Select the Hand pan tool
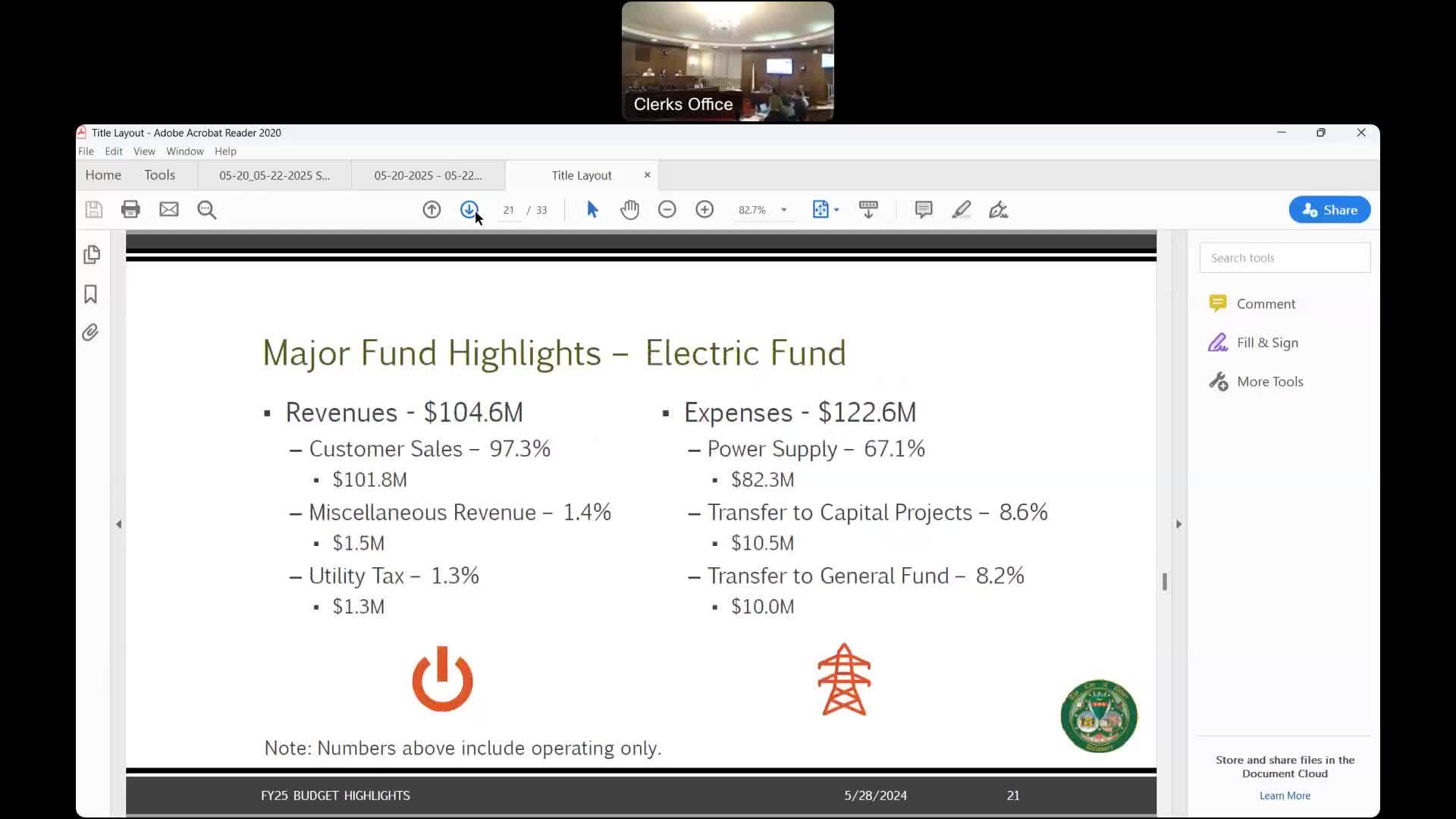The image size is (1456, 819). [629, 209]
